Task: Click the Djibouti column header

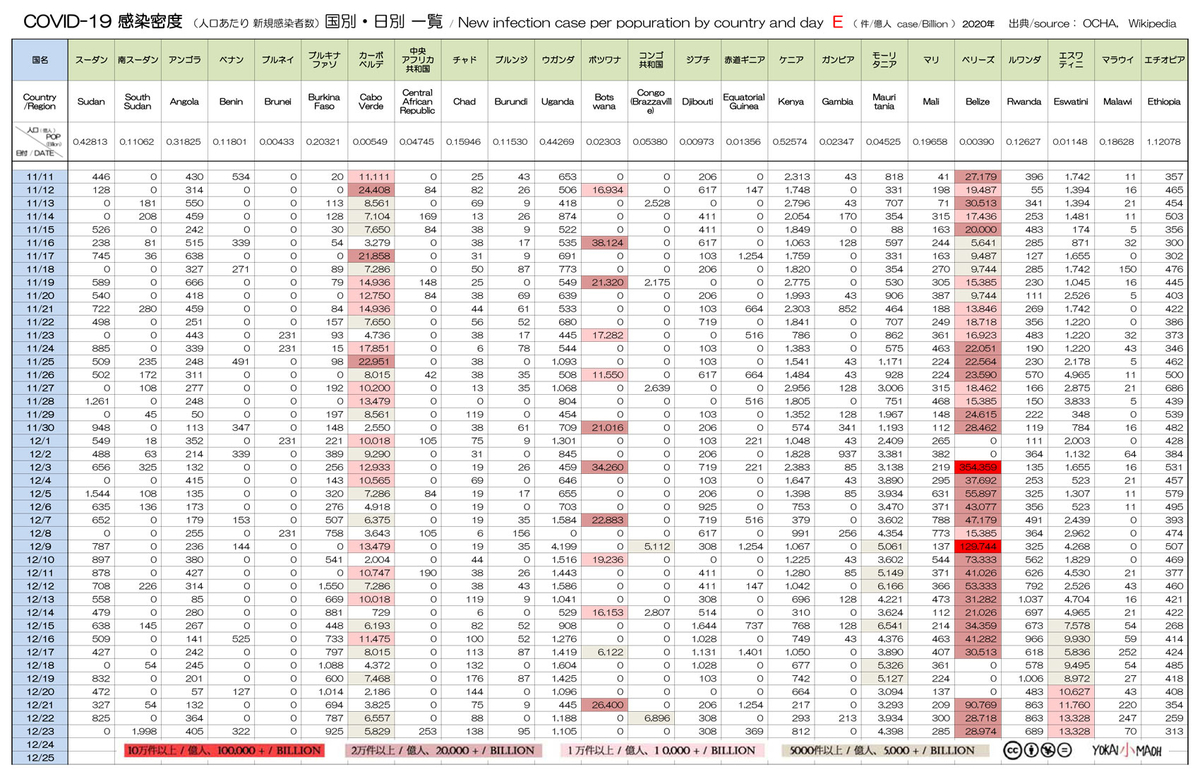Action: [x=698, y=102]
